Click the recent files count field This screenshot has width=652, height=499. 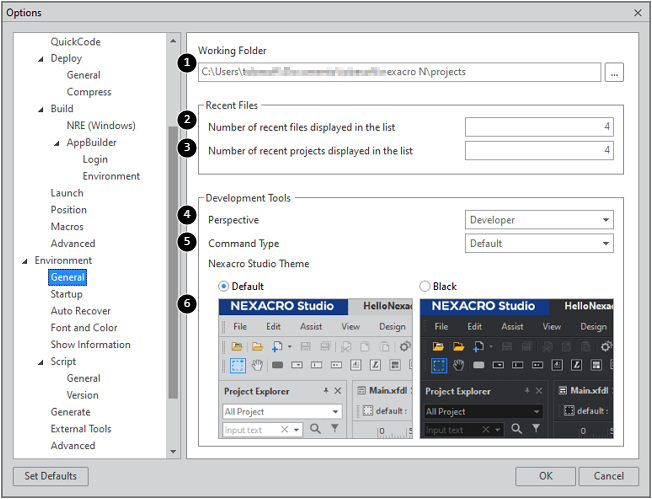[538, 127]
